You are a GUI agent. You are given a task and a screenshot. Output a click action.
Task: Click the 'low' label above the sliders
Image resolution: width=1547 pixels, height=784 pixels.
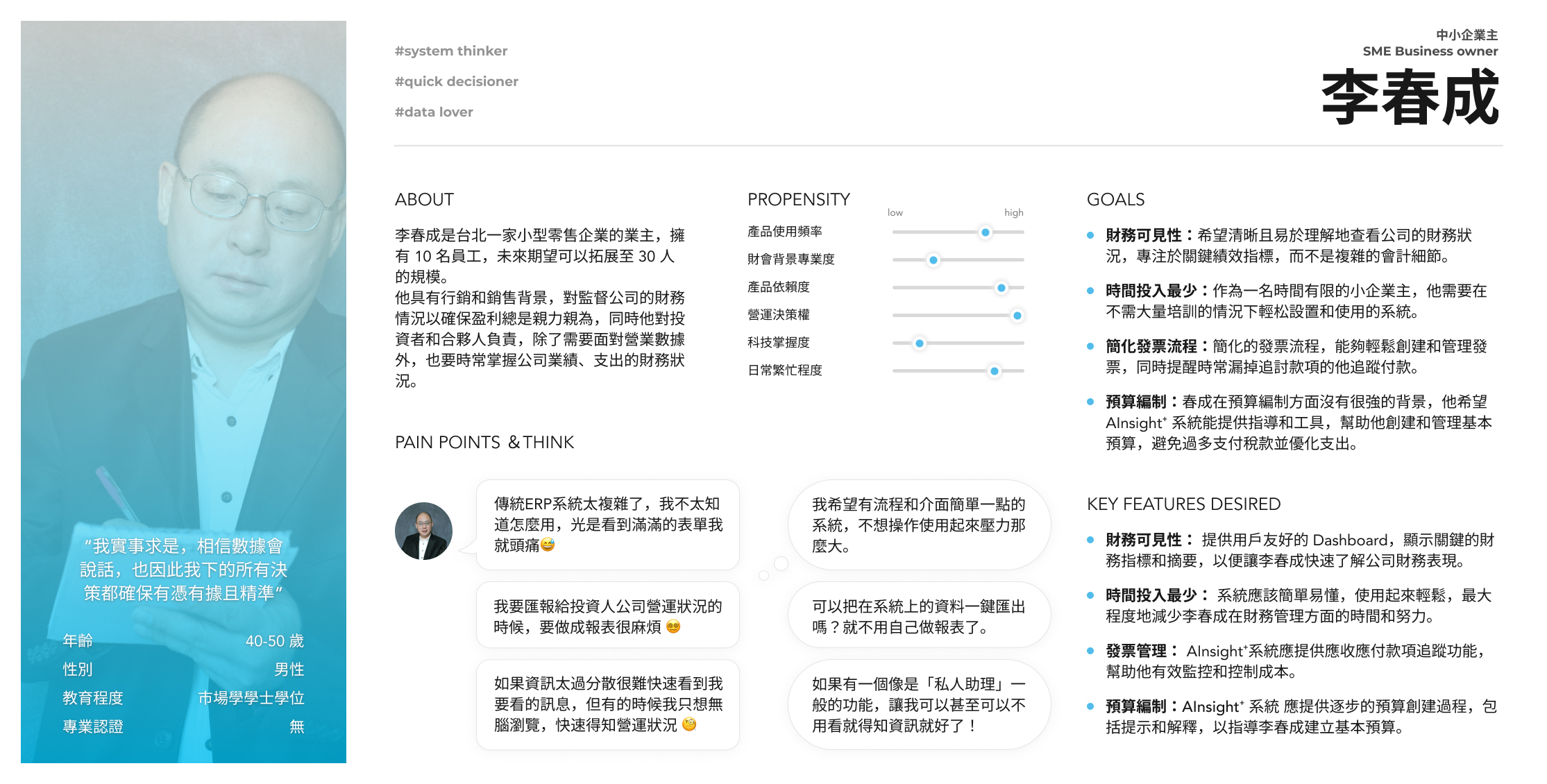pos(895,212)
